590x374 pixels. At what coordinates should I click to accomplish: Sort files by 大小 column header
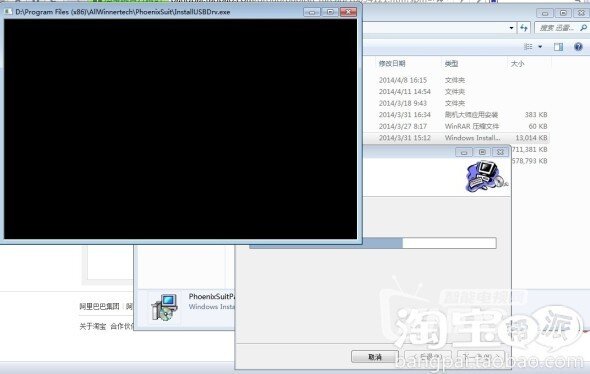coord(517,64)
